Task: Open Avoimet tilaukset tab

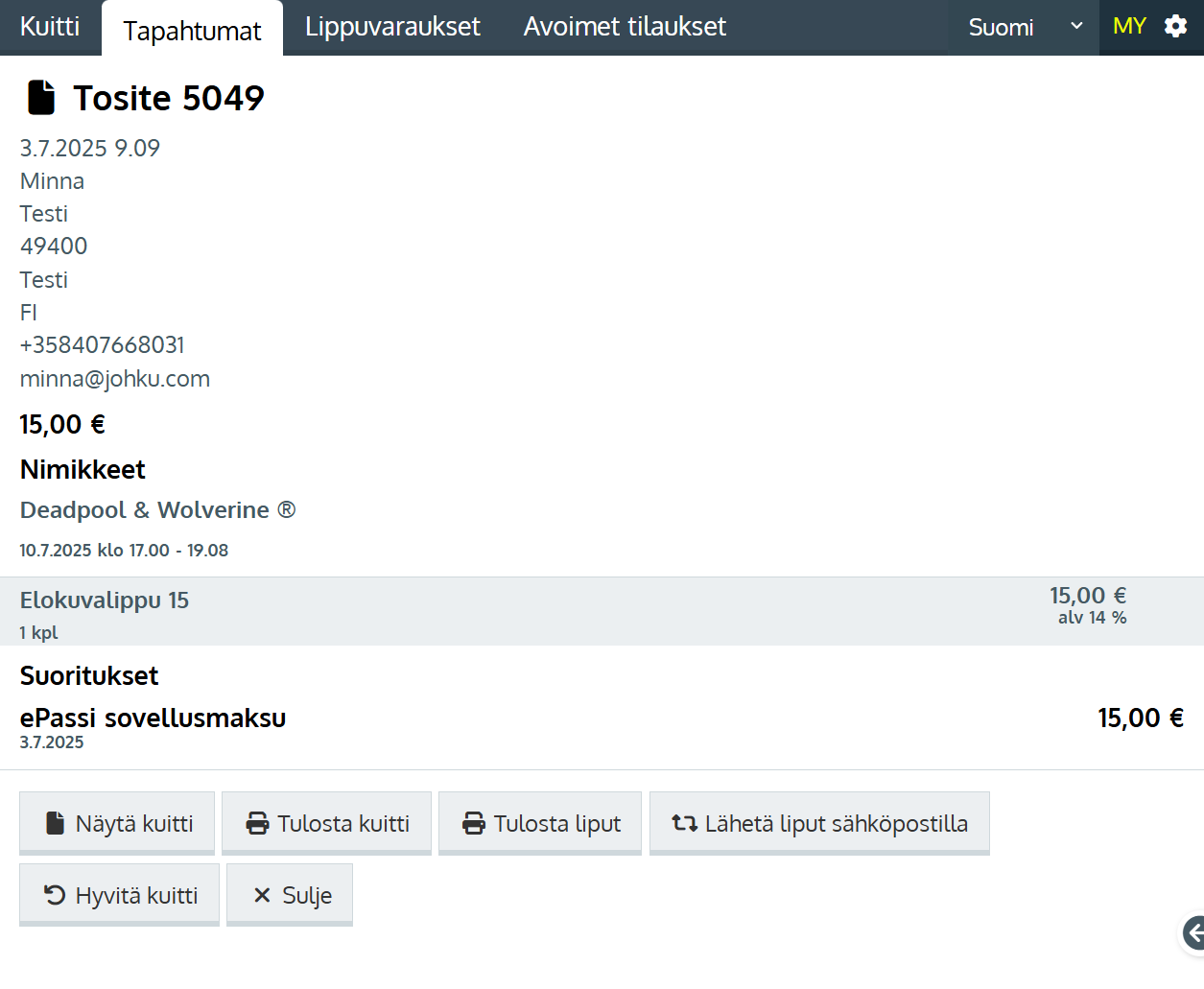Action: click(x=625, y=26)
